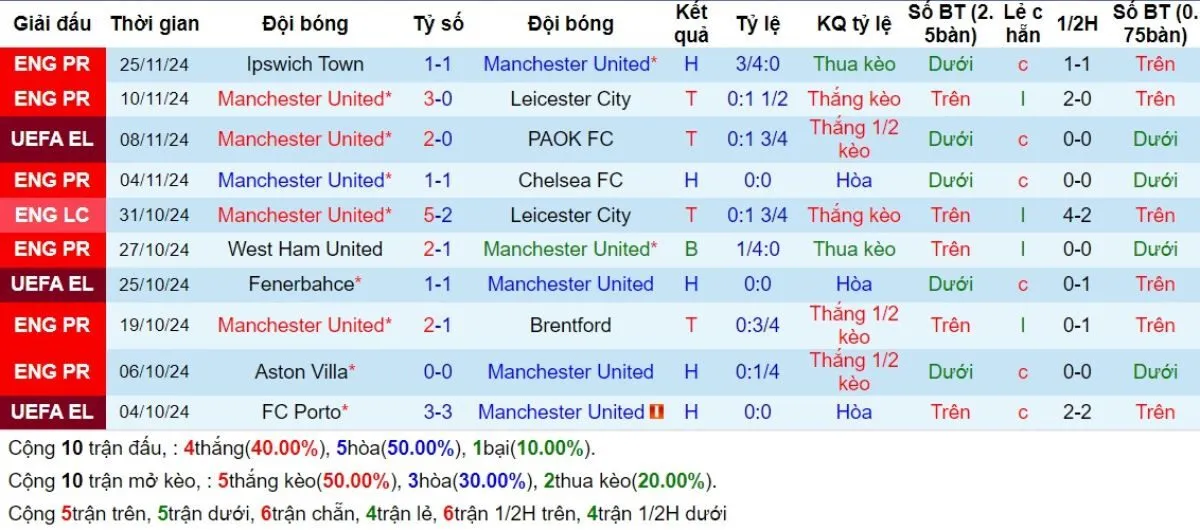Click the 25/11/24 match date
This screenshot has width=1200, height=530.
click(155, 64)
